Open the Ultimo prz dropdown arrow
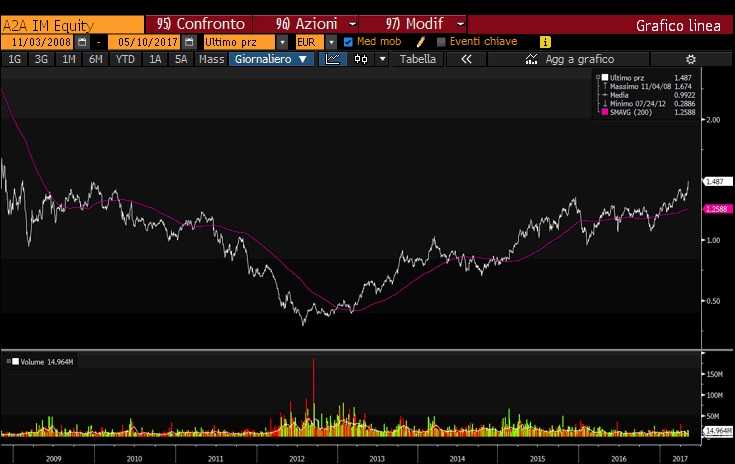Image resolution: width=735 pixels, height=464 pixels. pos(282,42)
